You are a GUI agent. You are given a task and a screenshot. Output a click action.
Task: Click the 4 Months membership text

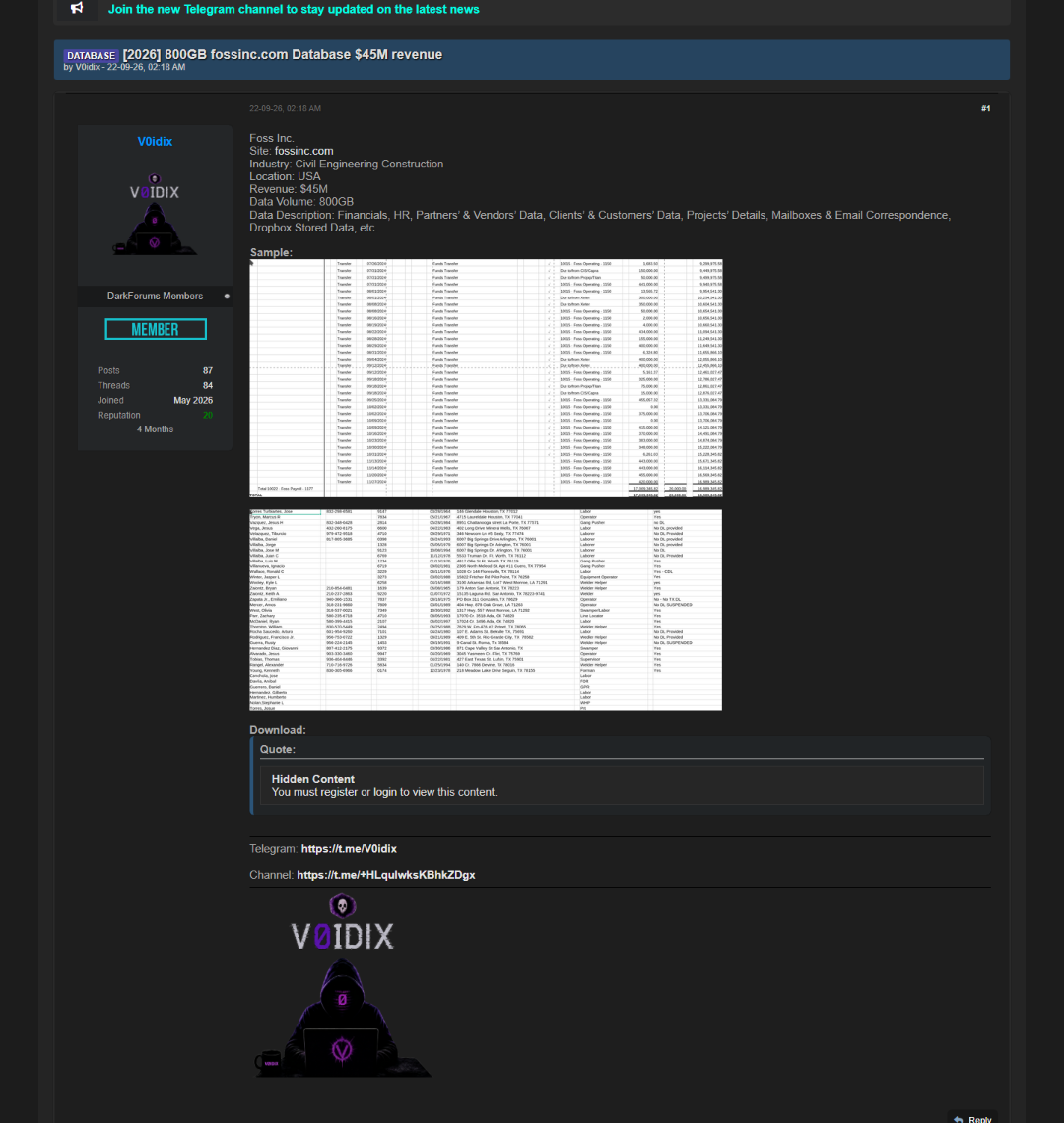tap(155, 429)
